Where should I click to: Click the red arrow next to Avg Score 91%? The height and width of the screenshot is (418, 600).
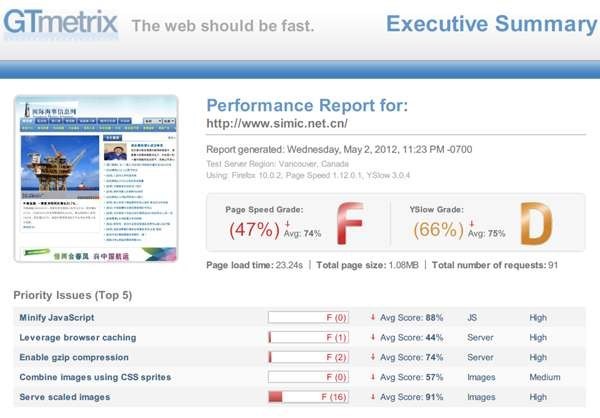[372, 397]
